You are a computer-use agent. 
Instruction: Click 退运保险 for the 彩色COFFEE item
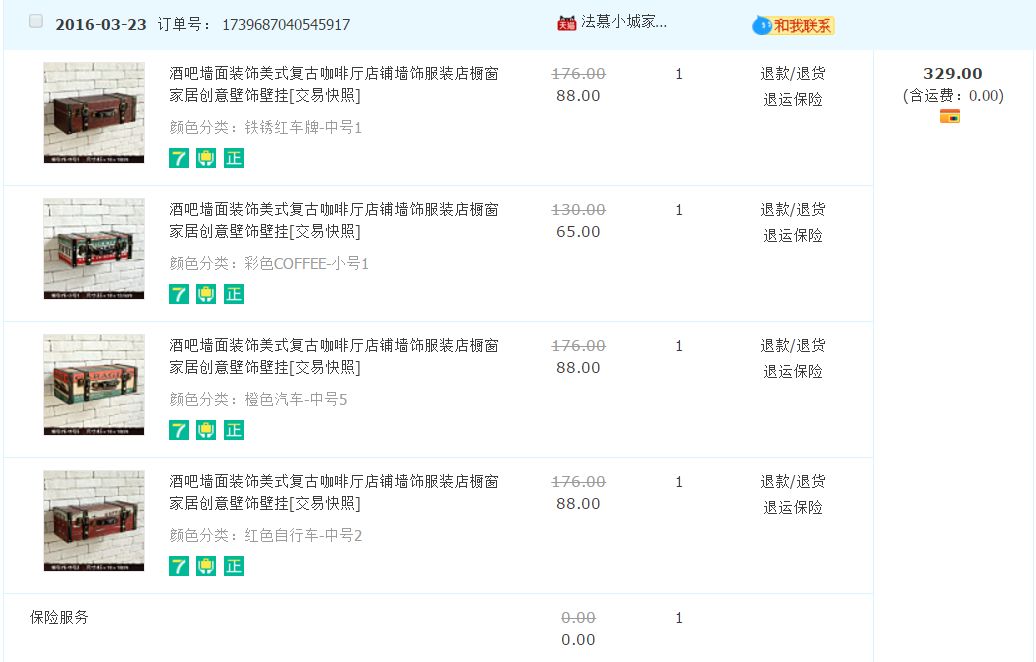pyautogui.click(x=792, y=235)
